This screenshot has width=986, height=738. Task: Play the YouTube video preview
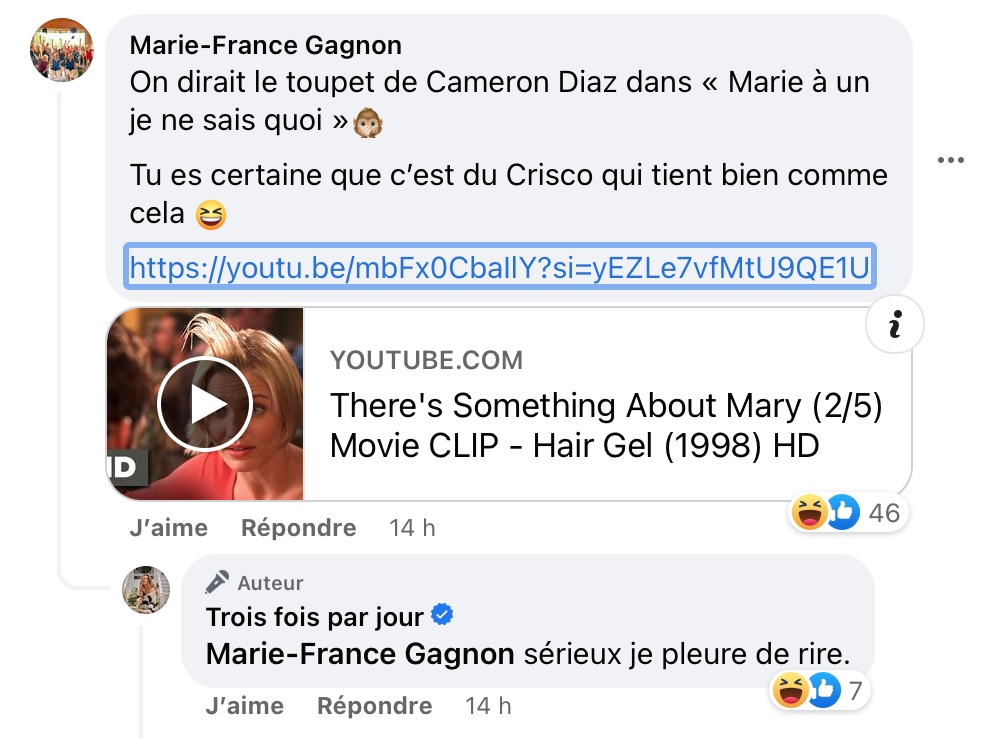click(x=205, y=404)
